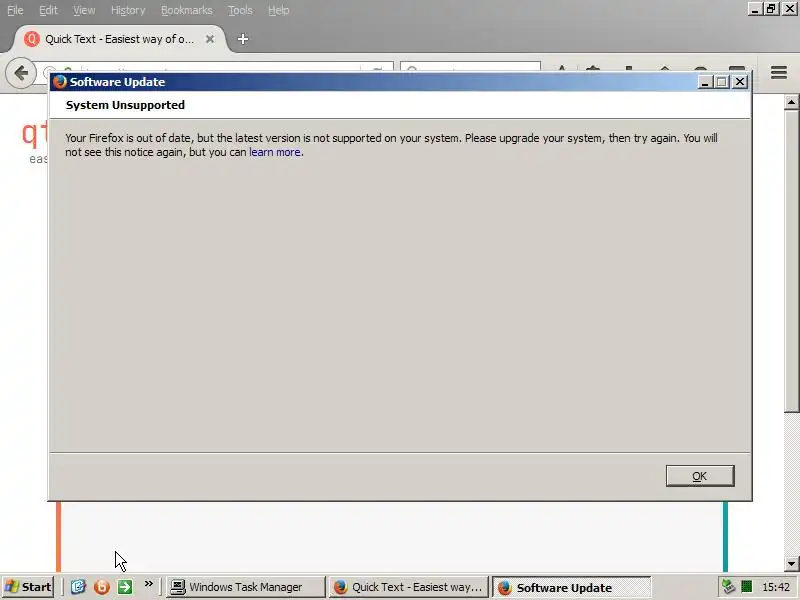Click the system clock showing 15:42
This screenshot has height=600, width=800.
[776, 587]
